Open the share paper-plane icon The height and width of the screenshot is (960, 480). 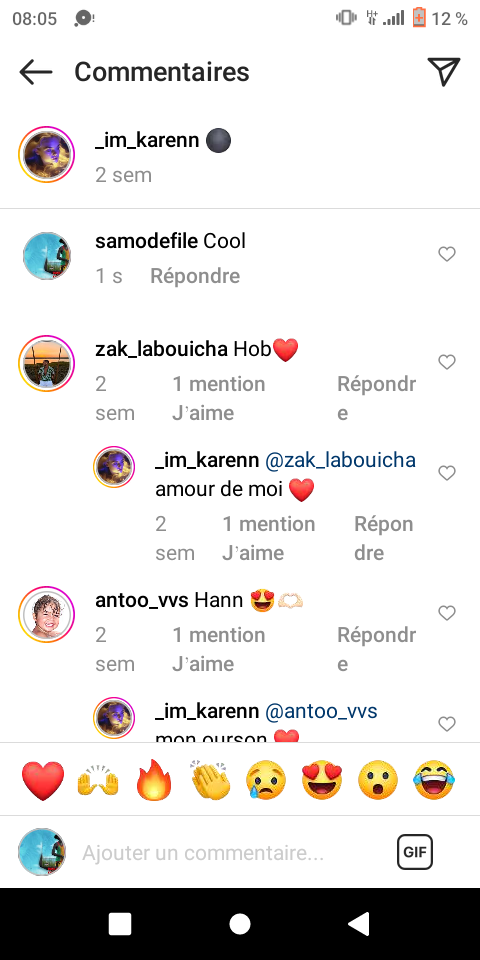click(x=443, y=72)
